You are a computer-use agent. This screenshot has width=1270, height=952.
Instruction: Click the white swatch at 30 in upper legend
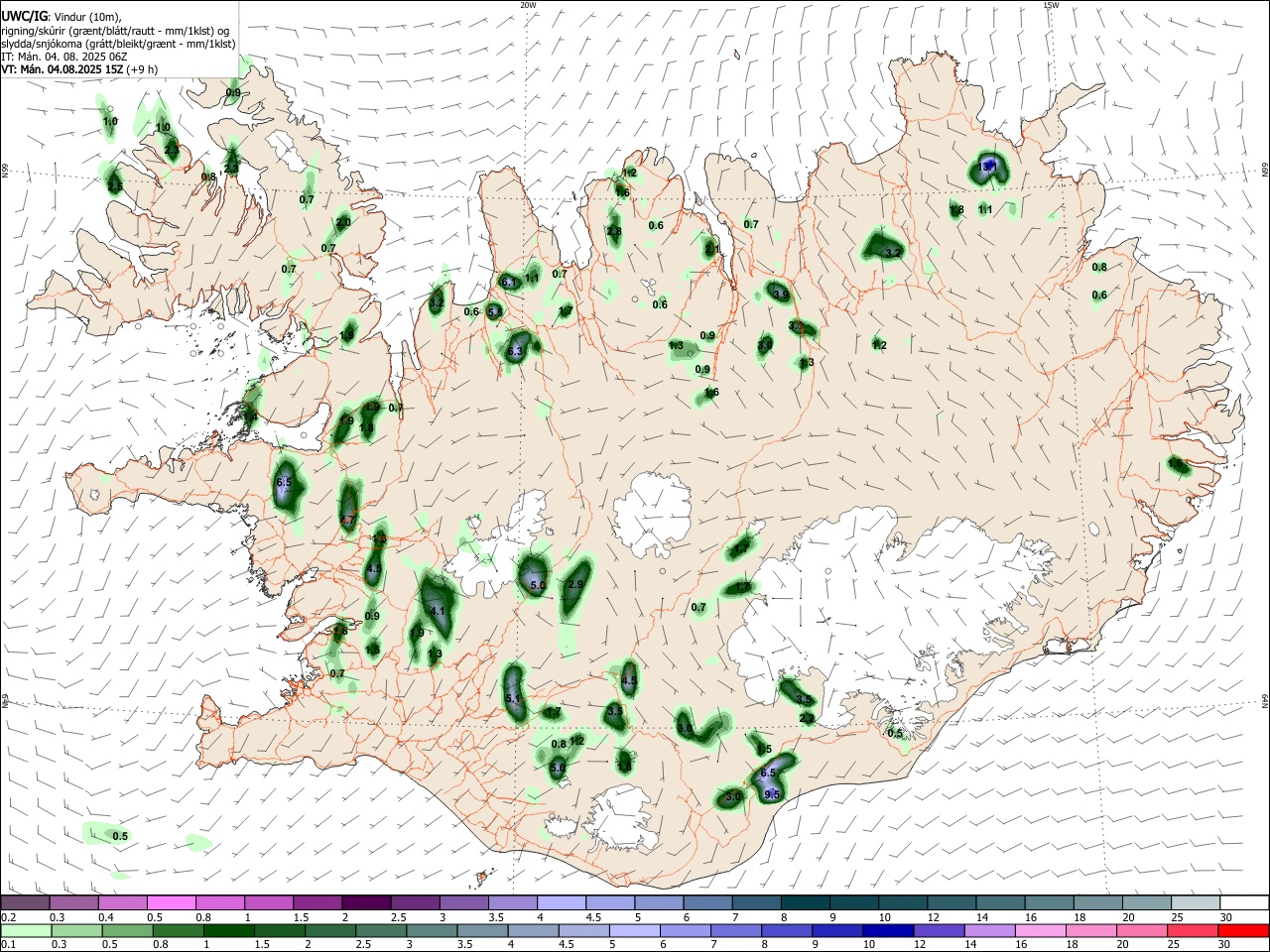pyautogui.click(x=1244, y=902)
